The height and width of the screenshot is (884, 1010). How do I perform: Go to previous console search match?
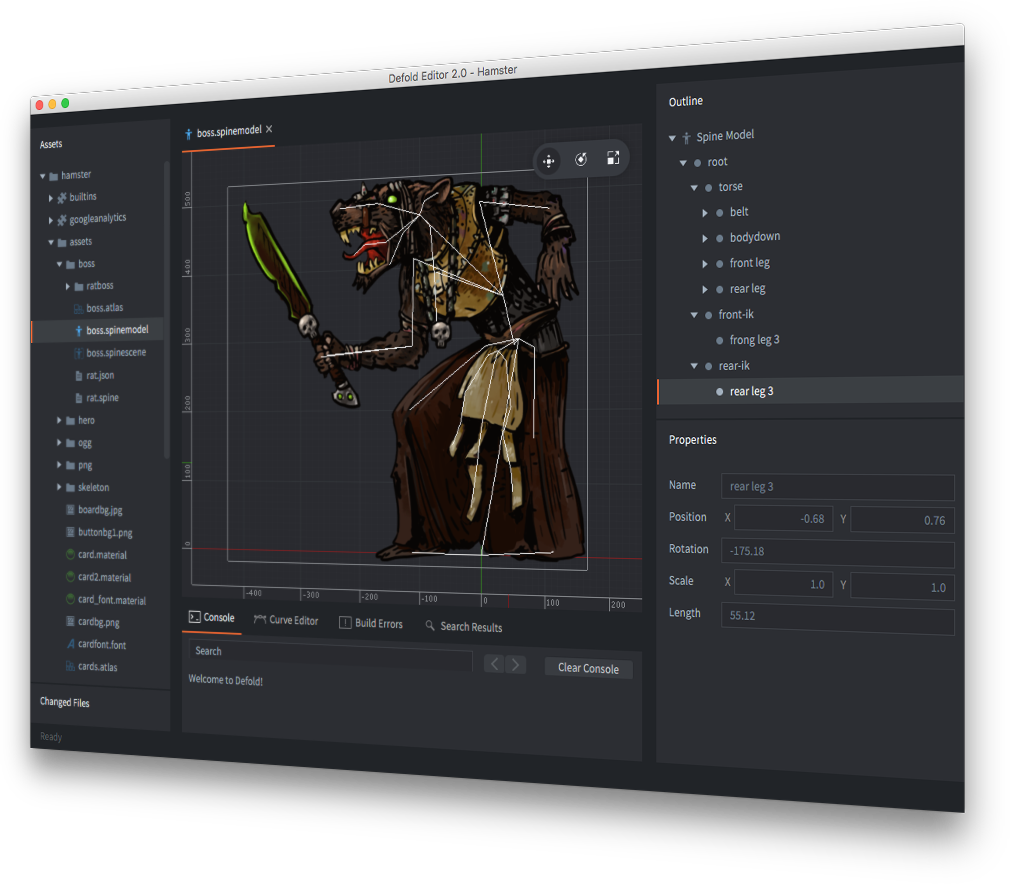point(494,664)
